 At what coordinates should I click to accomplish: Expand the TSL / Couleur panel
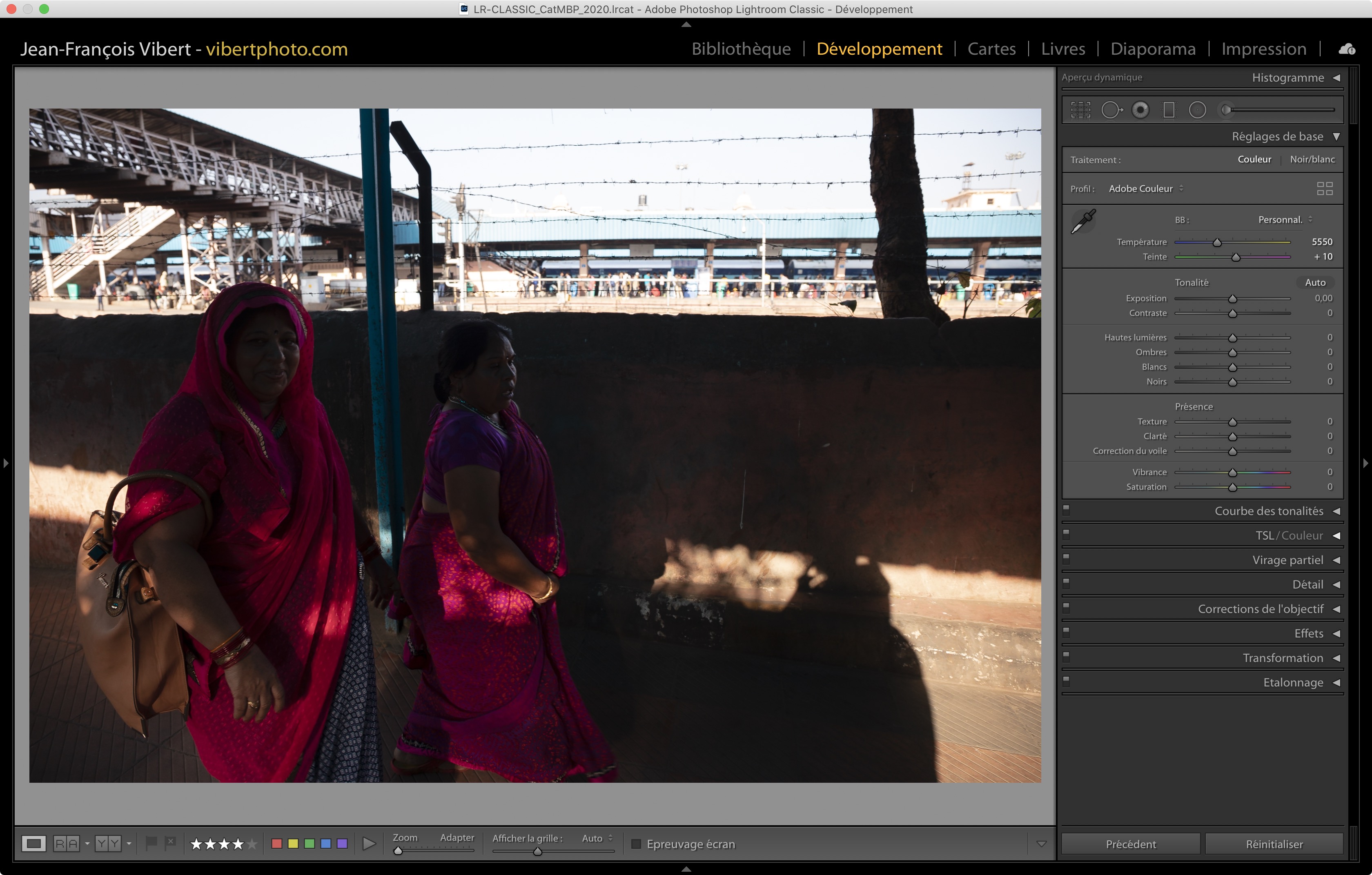pyautogui.click(x=1336, y=536)
